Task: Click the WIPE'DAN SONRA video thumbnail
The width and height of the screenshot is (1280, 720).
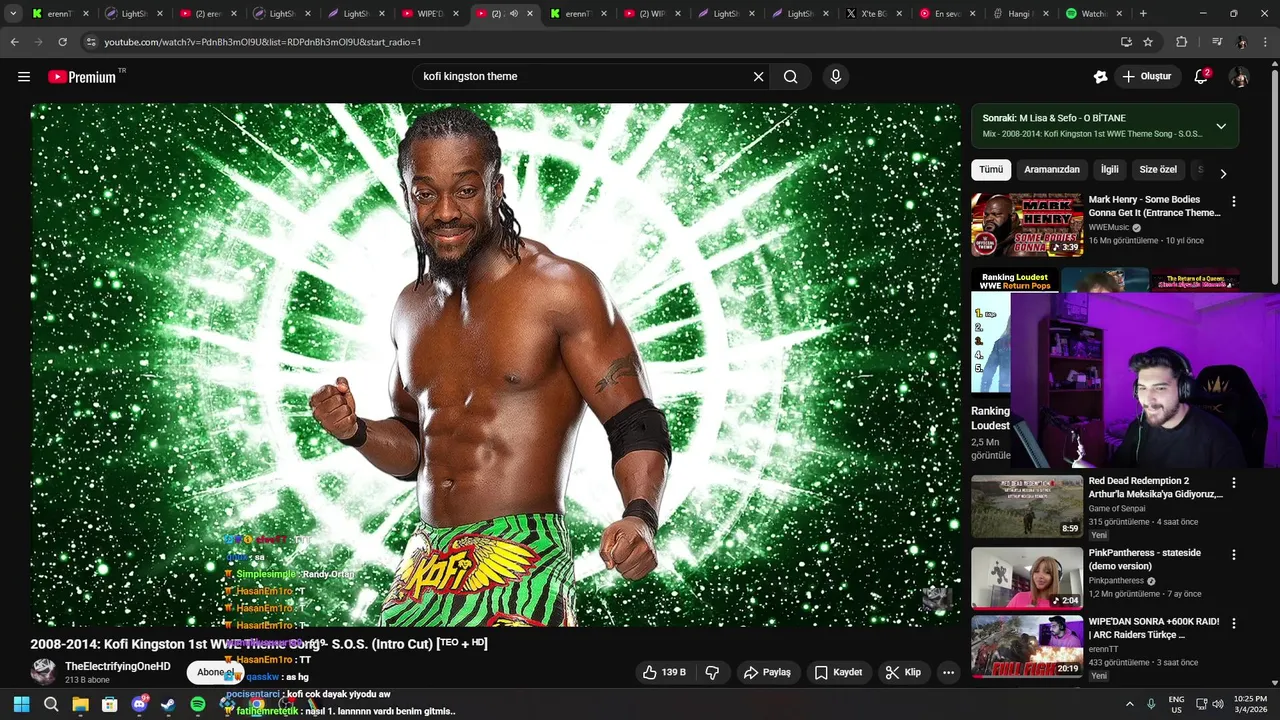Action: click(1026, 646)
